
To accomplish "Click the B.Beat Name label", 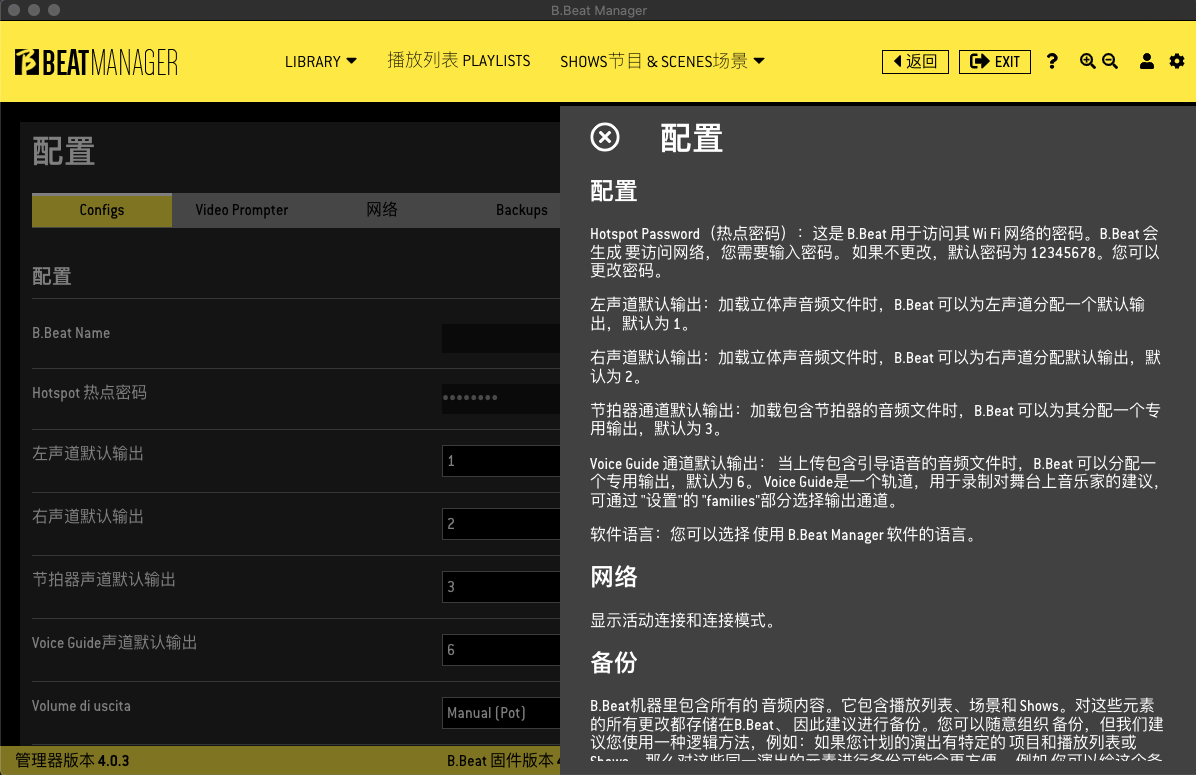I will (71, 333).
